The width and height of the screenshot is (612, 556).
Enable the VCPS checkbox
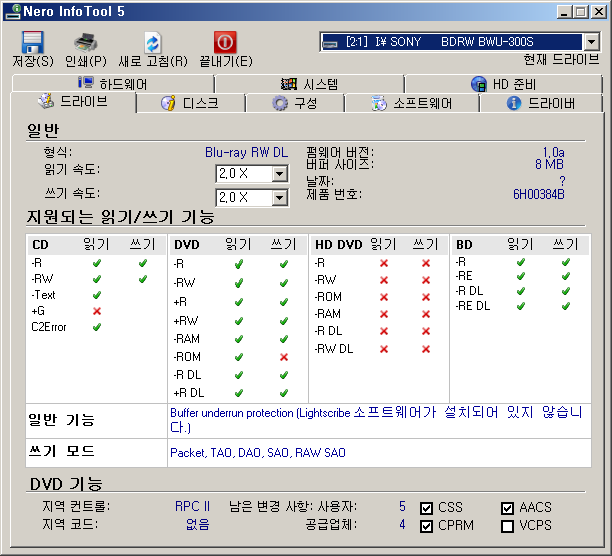point(507,526)
